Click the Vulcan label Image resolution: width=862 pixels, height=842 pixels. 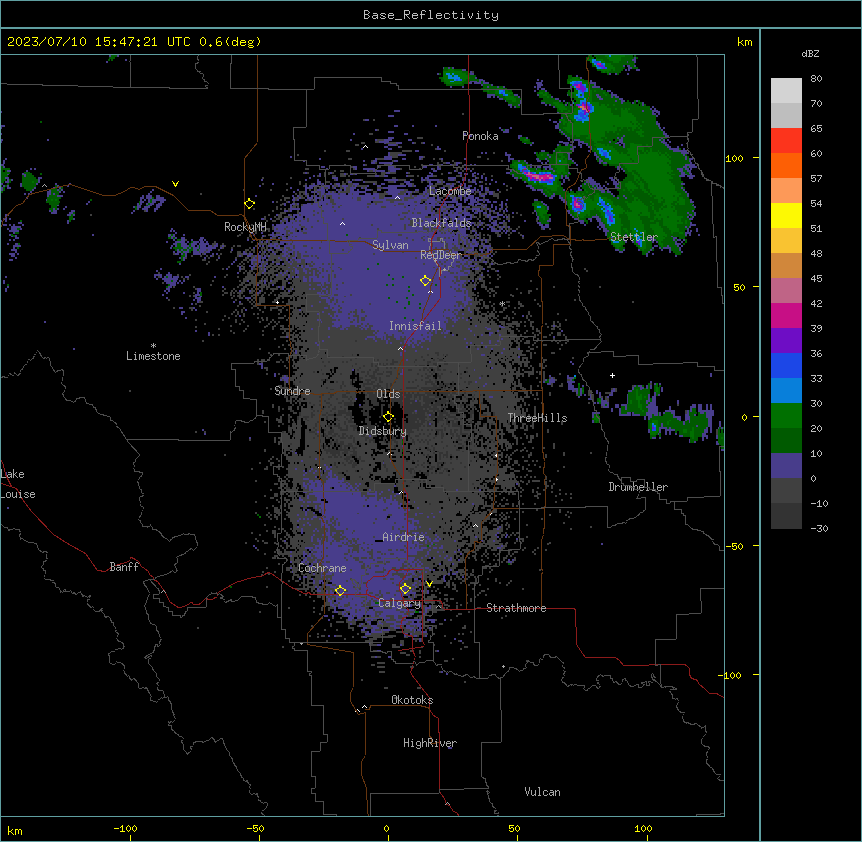coord(542,792)
